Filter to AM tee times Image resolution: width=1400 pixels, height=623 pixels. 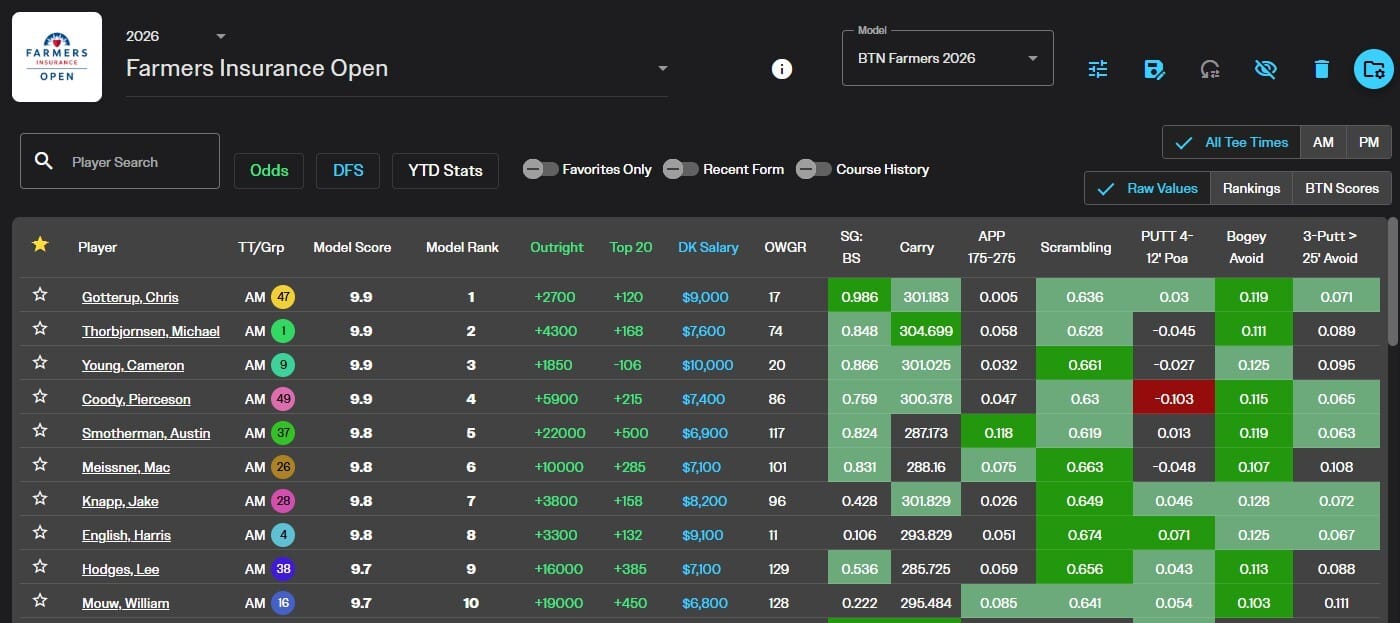tap(1323, 142)
